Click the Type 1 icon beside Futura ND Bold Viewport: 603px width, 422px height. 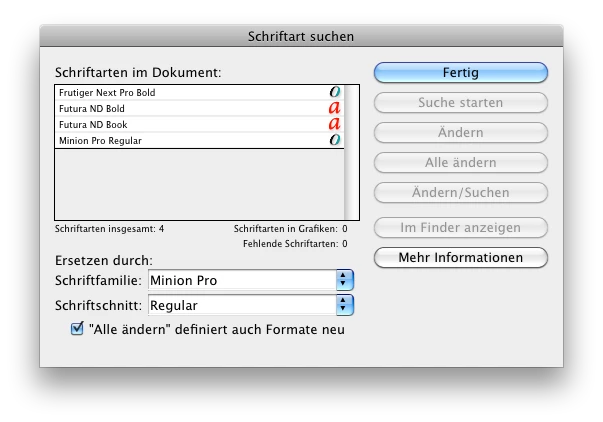(x=335, y=108)
